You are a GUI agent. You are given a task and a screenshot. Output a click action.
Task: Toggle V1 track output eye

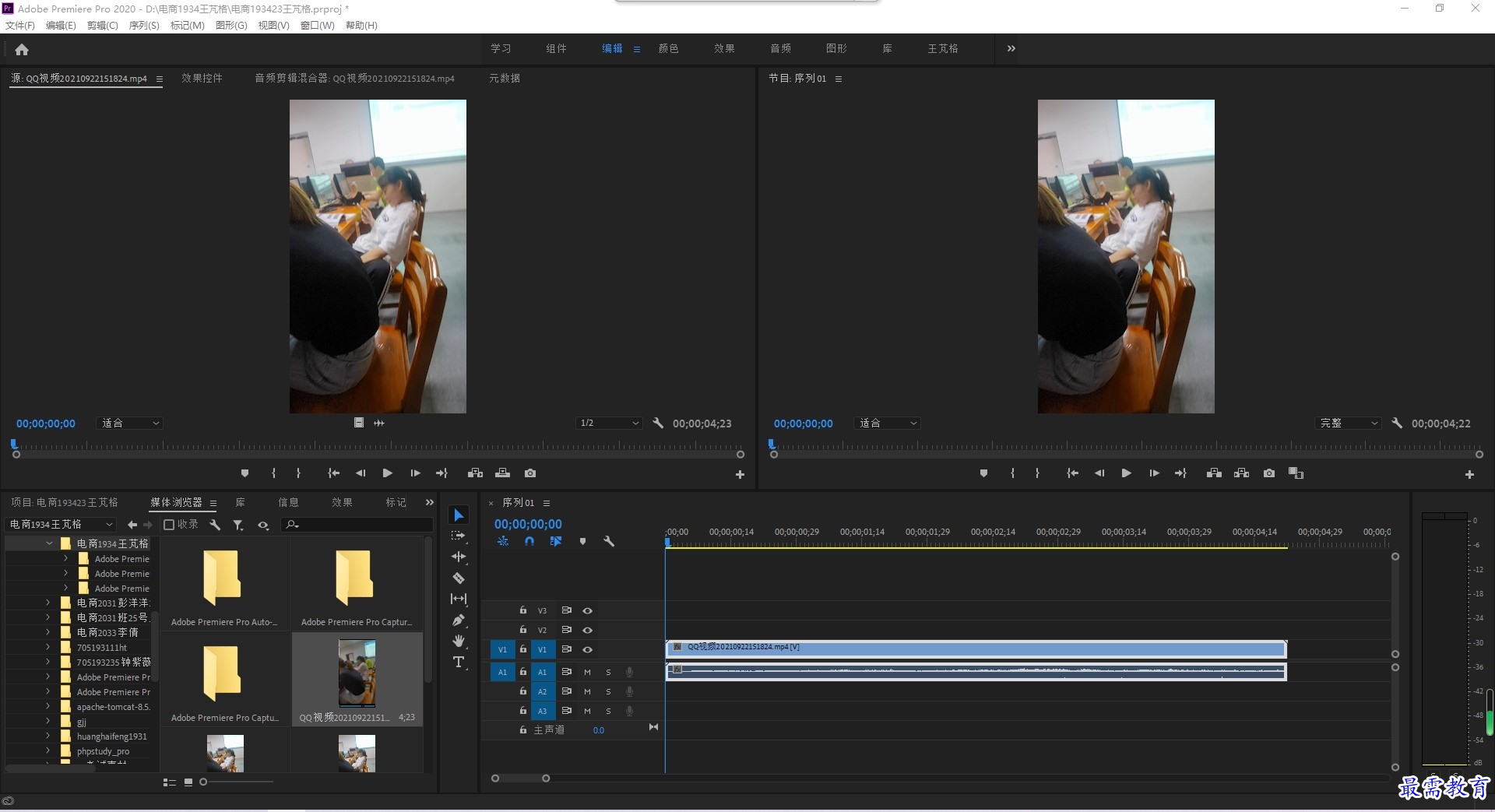588,649
